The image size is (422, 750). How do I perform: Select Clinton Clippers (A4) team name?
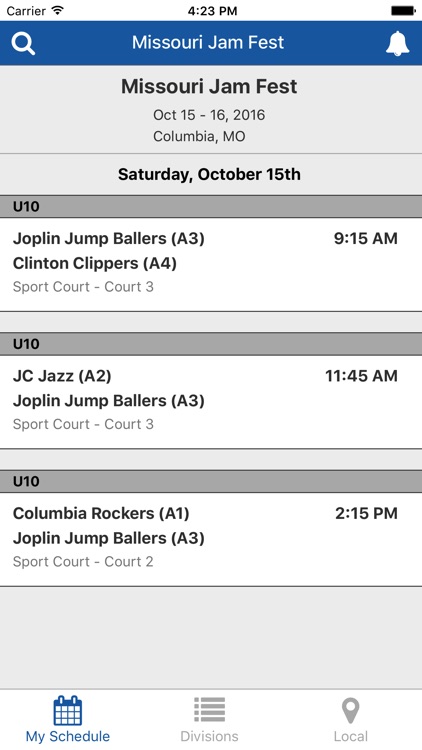95,263
